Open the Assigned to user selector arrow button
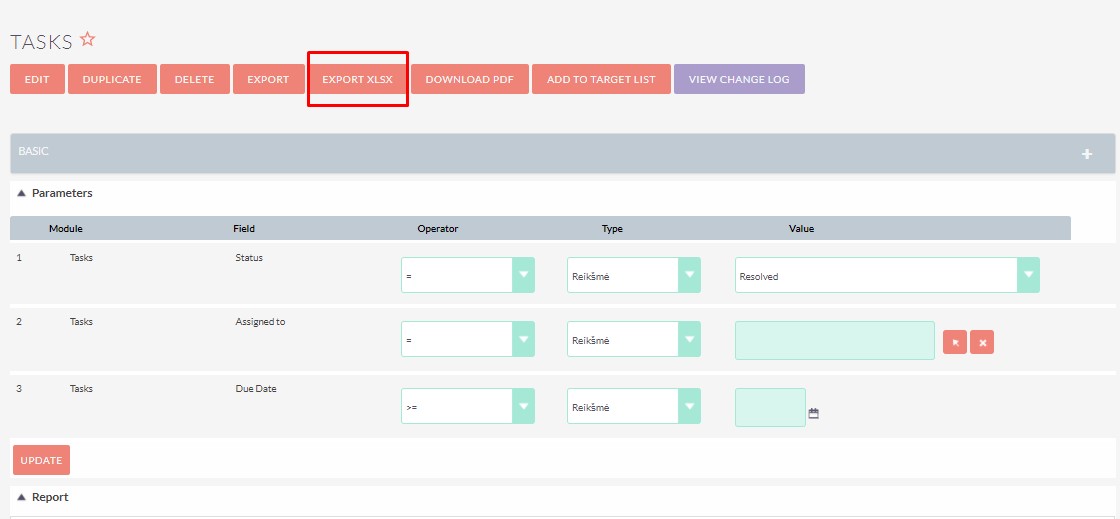This screenshot has height=519, width=1120. [x=955, y=342]
